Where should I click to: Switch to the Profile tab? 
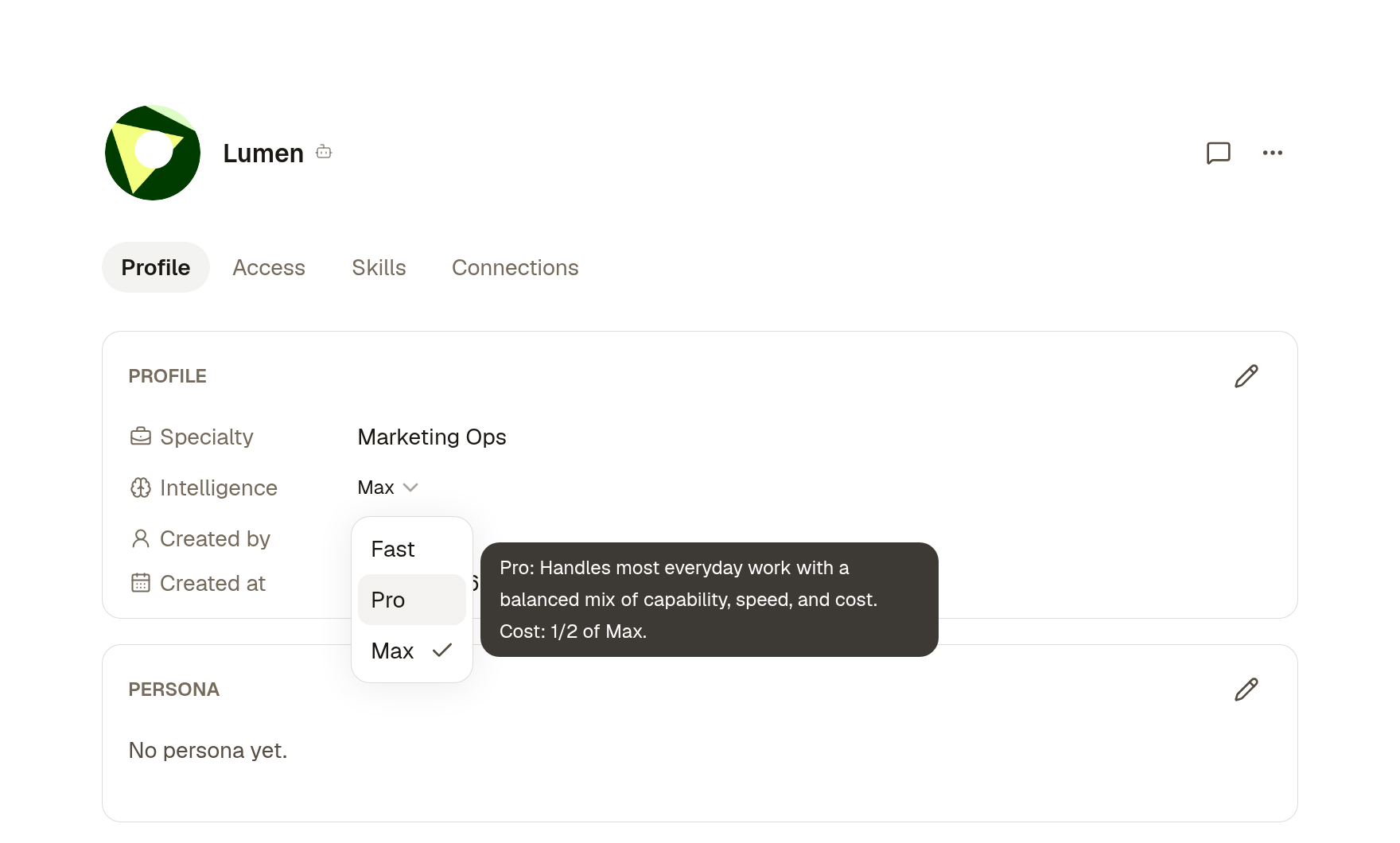pos(156,267)
